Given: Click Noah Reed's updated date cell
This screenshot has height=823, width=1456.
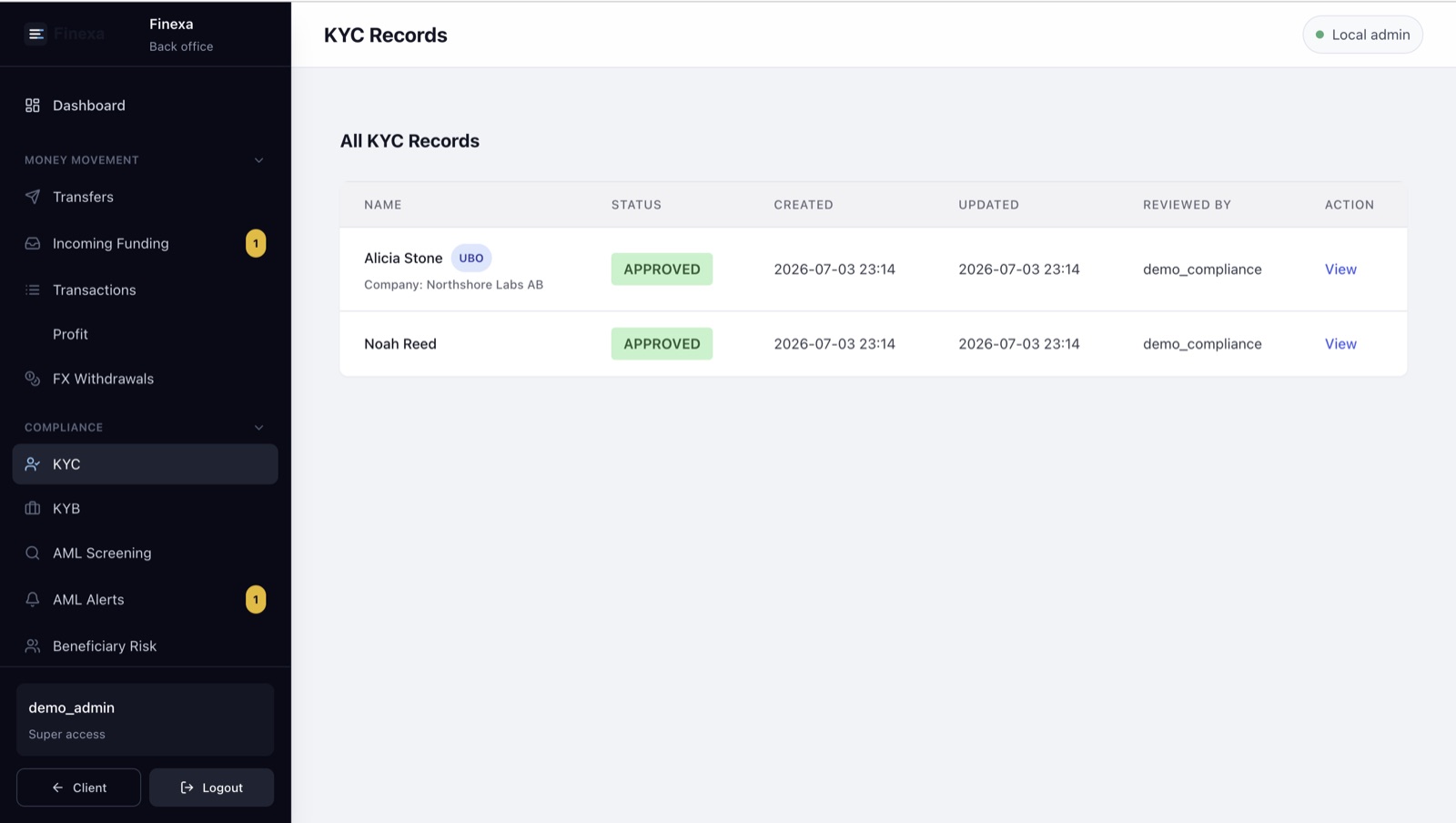Looking at the screenshot, I should pyautogui.click(x=1019, y=344).
